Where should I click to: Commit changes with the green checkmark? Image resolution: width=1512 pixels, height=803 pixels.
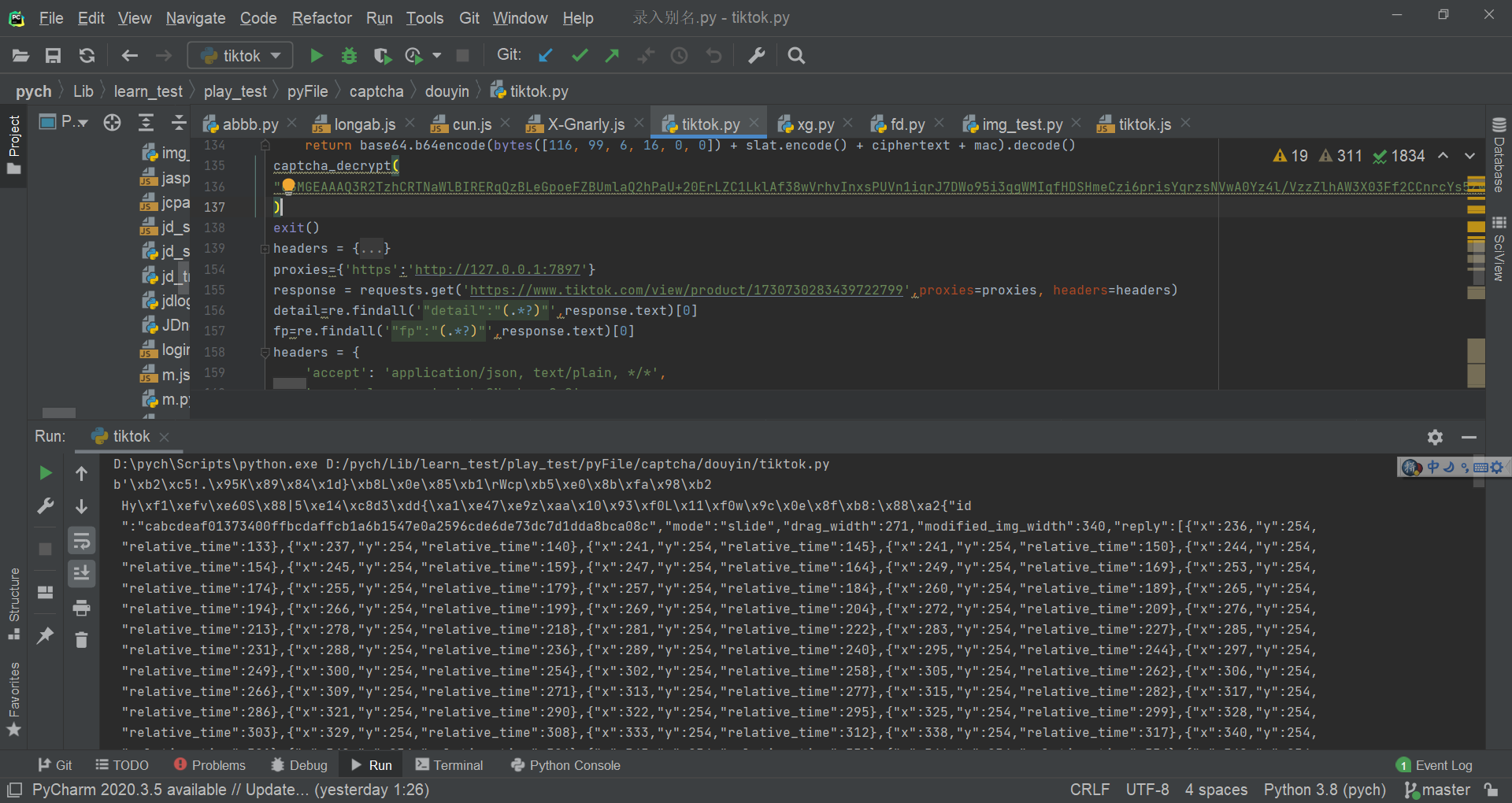click(x=580, y=55)
